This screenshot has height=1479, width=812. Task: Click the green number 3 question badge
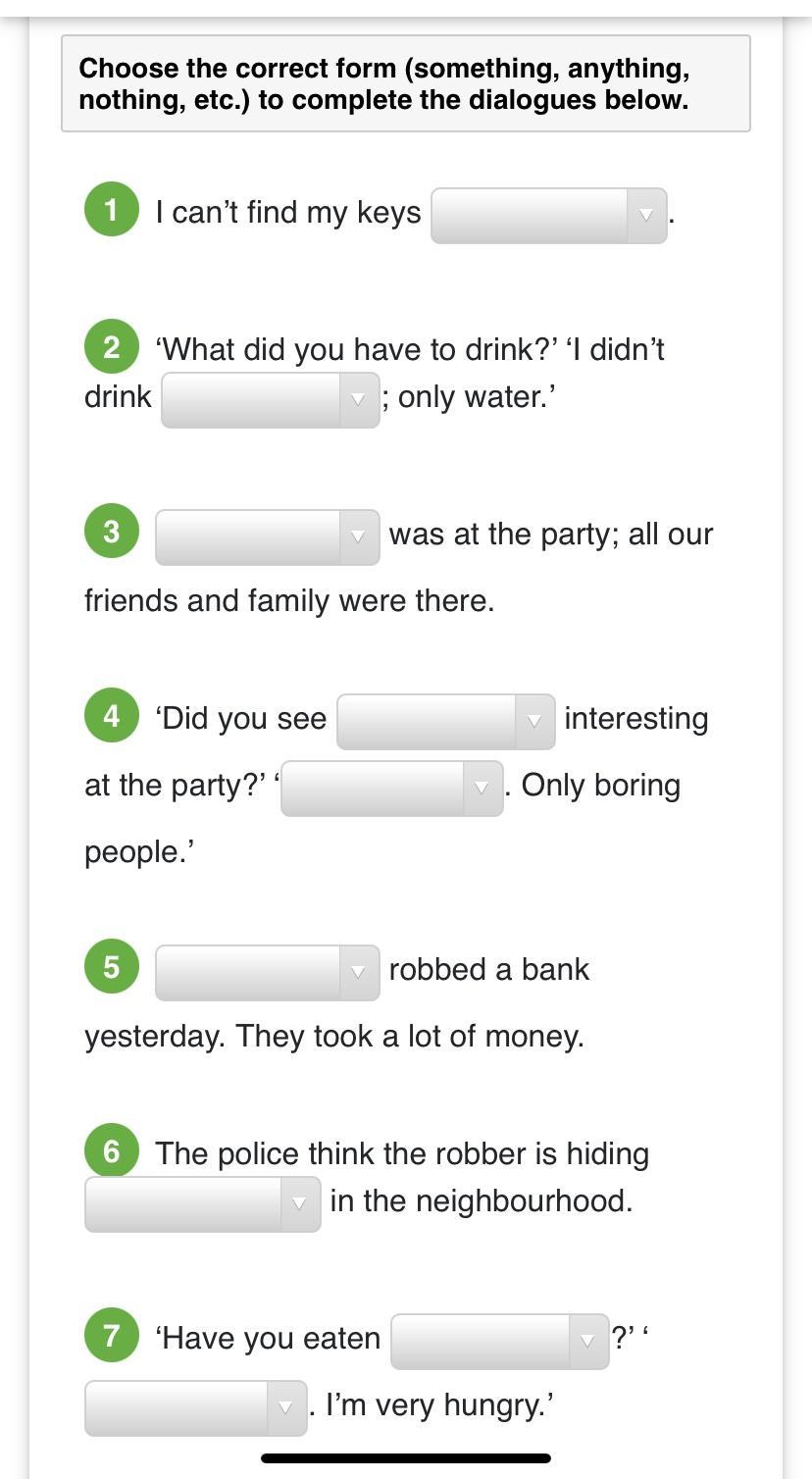(112, 532)
